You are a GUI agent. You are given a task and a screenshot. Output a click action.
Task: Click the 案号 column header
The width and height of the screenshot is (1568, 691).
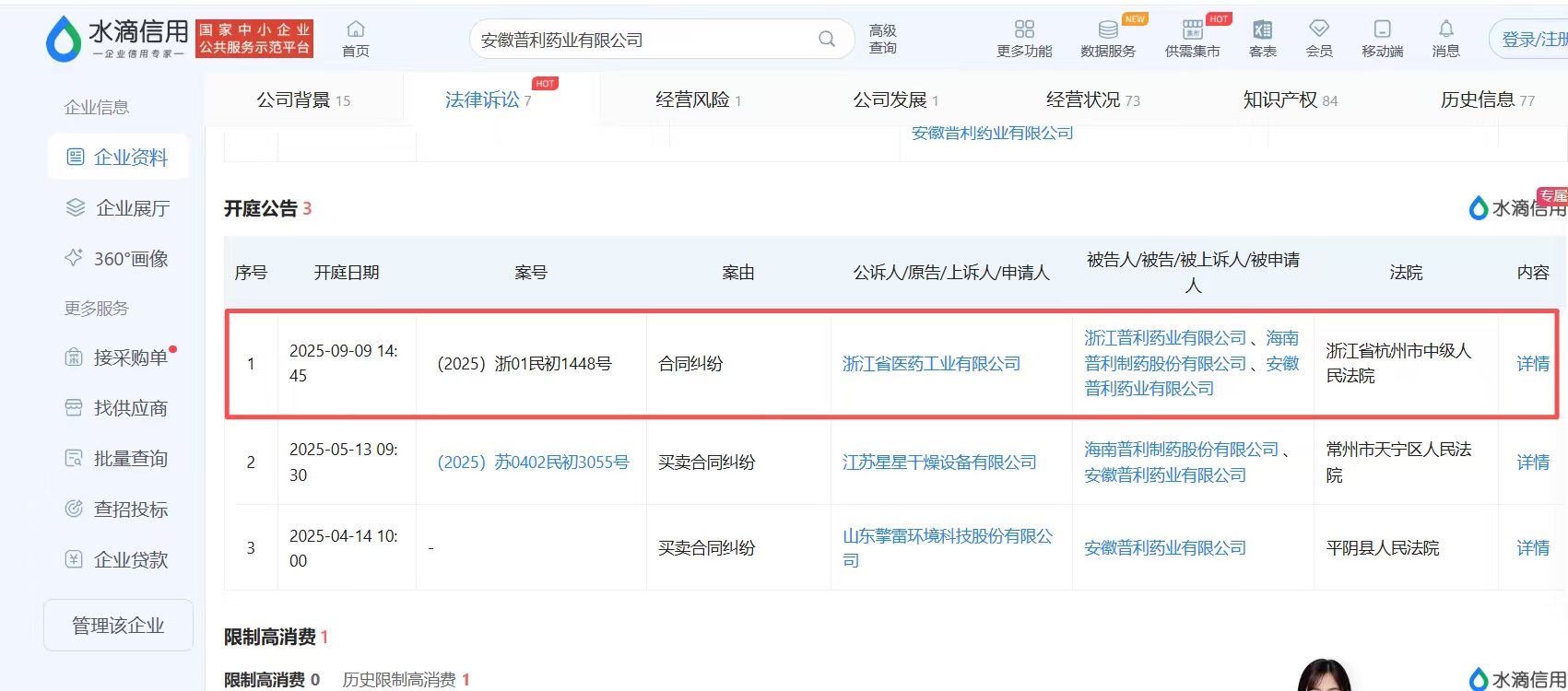531,273
